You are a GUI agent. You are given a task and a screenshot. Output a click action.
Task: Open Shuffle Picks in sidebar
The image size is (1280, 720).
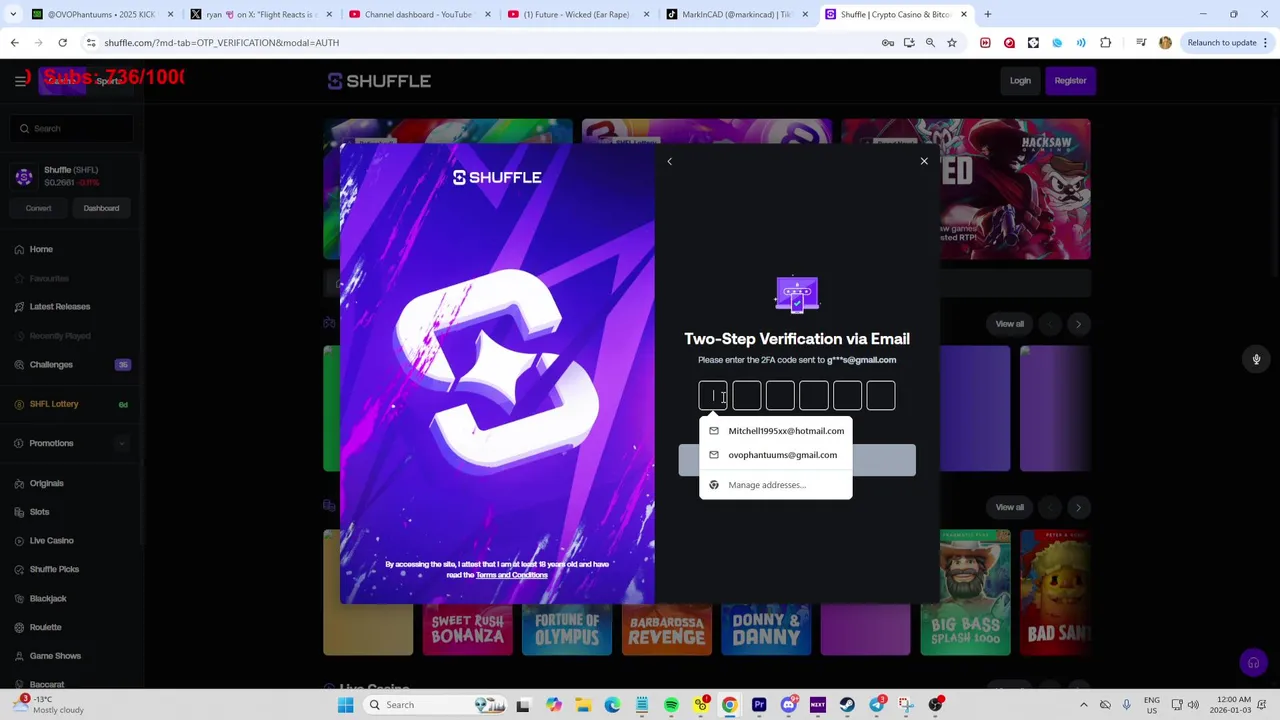click(x=54, y=569)
